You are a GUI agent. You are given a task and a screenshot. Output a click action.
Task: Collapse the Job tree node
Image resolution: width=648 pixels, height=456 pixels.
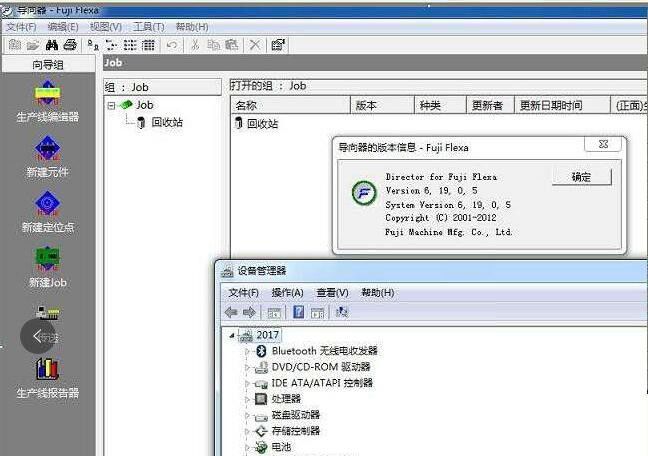[x=112, y=105]
